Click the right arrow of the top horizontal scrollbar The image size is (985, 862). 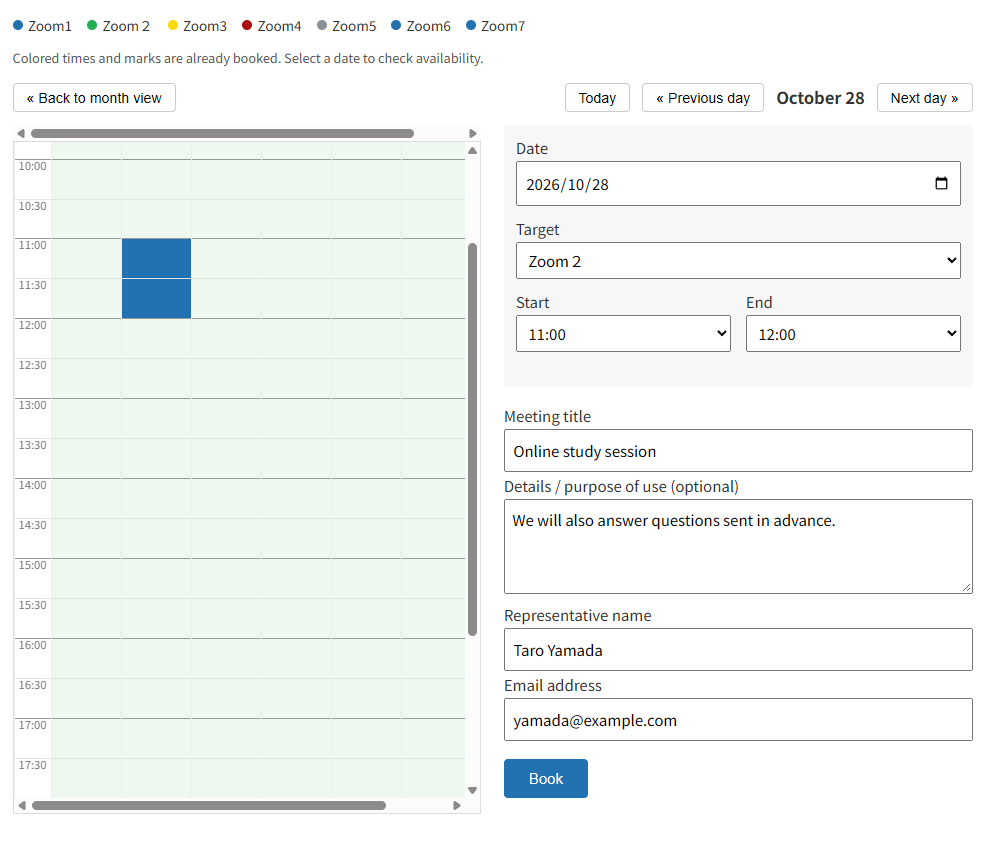coord(473,134)
